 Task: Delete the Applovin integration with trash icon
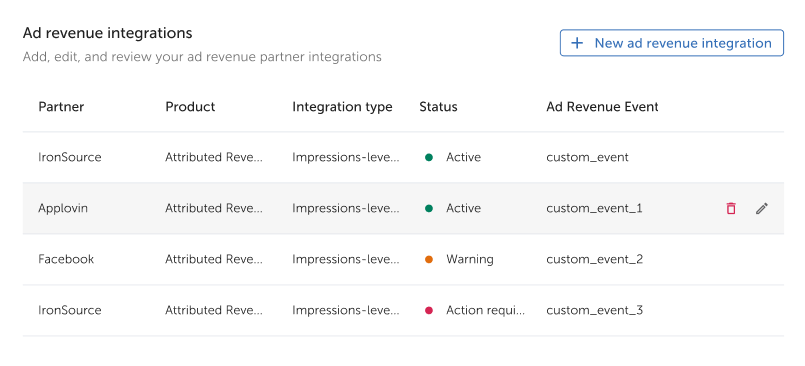731,208
